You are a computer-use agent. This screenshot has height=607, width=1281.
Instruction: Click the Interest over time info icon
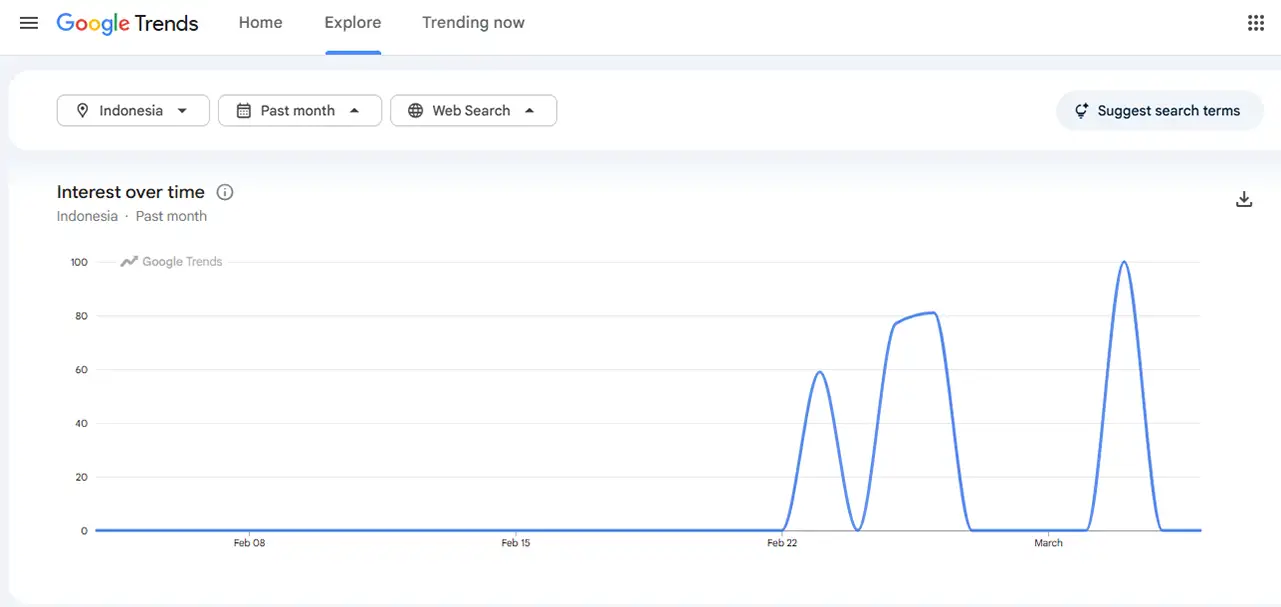pyautogui.click(x=224, y=191)
